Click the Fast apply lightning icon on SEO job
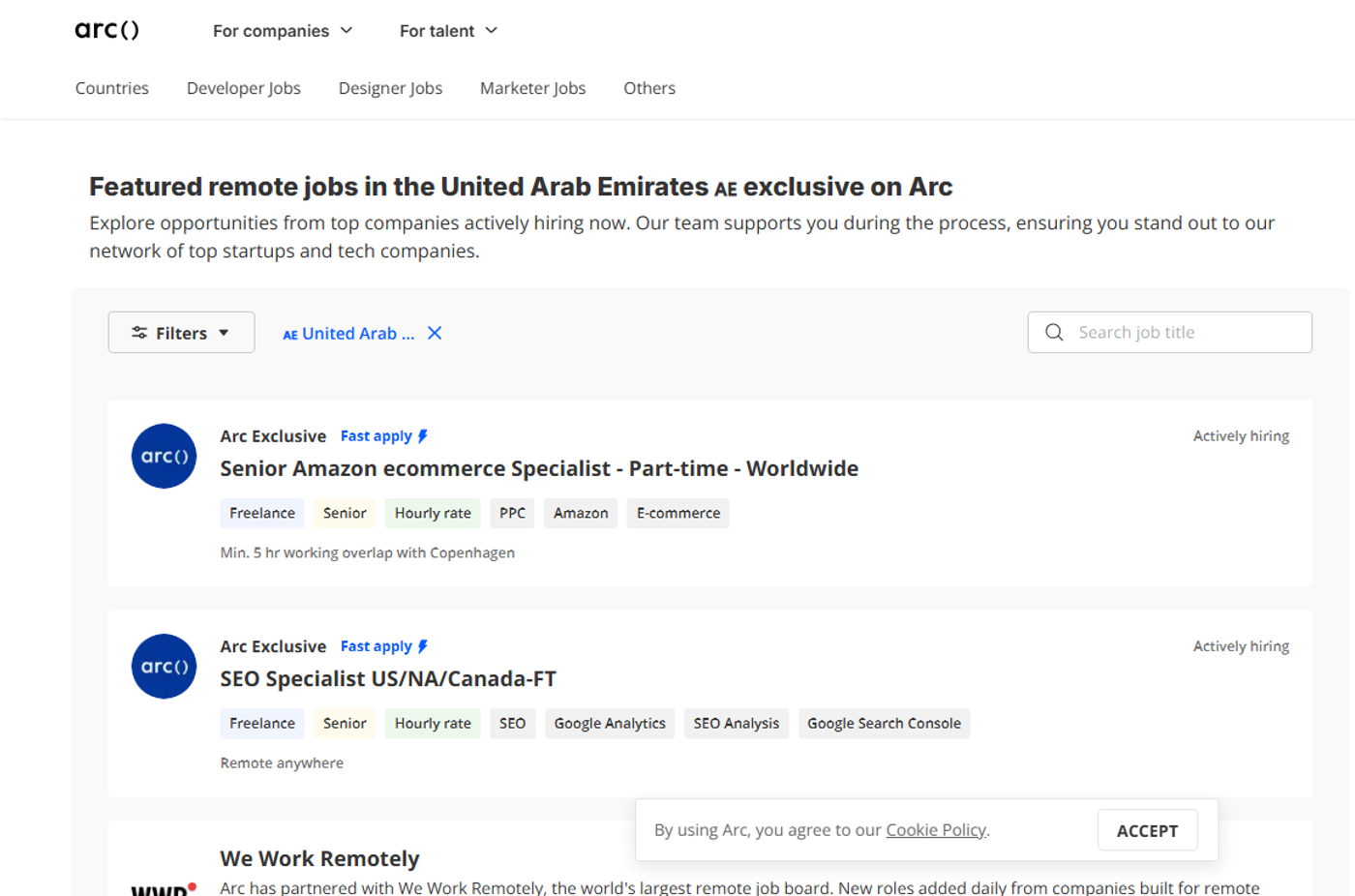Image resolution: width=1355 pixels, height=896 pixels. click(x=422, y=646)
